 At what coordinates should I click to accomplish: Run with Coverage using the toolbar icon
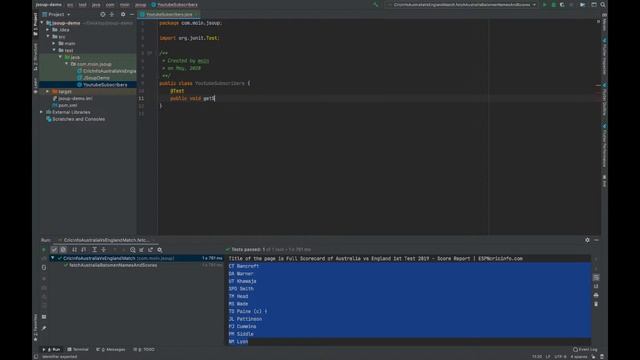point(562,5)
